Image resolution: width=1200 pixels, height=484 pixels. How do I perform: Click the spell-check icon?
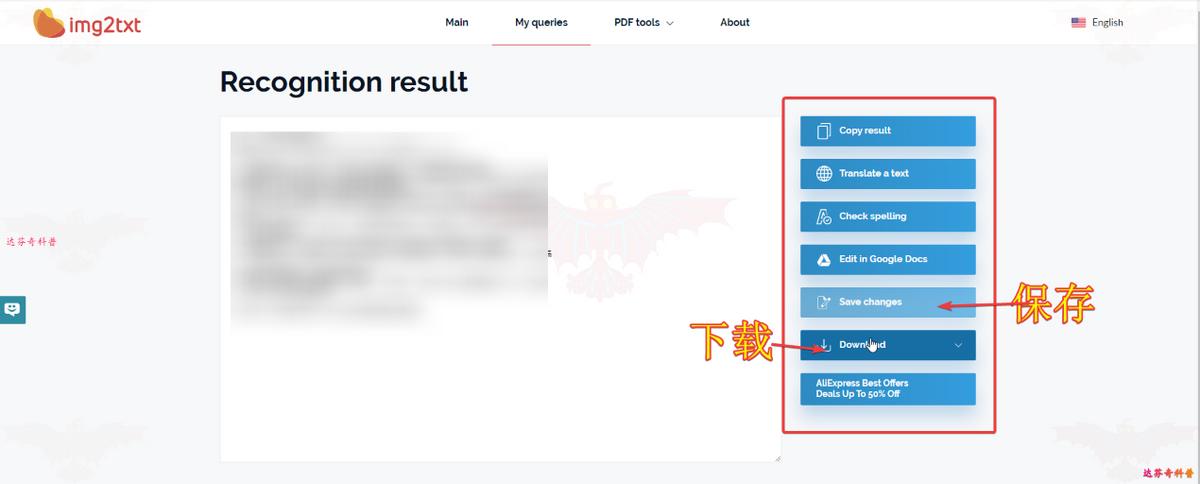(824, 216)
